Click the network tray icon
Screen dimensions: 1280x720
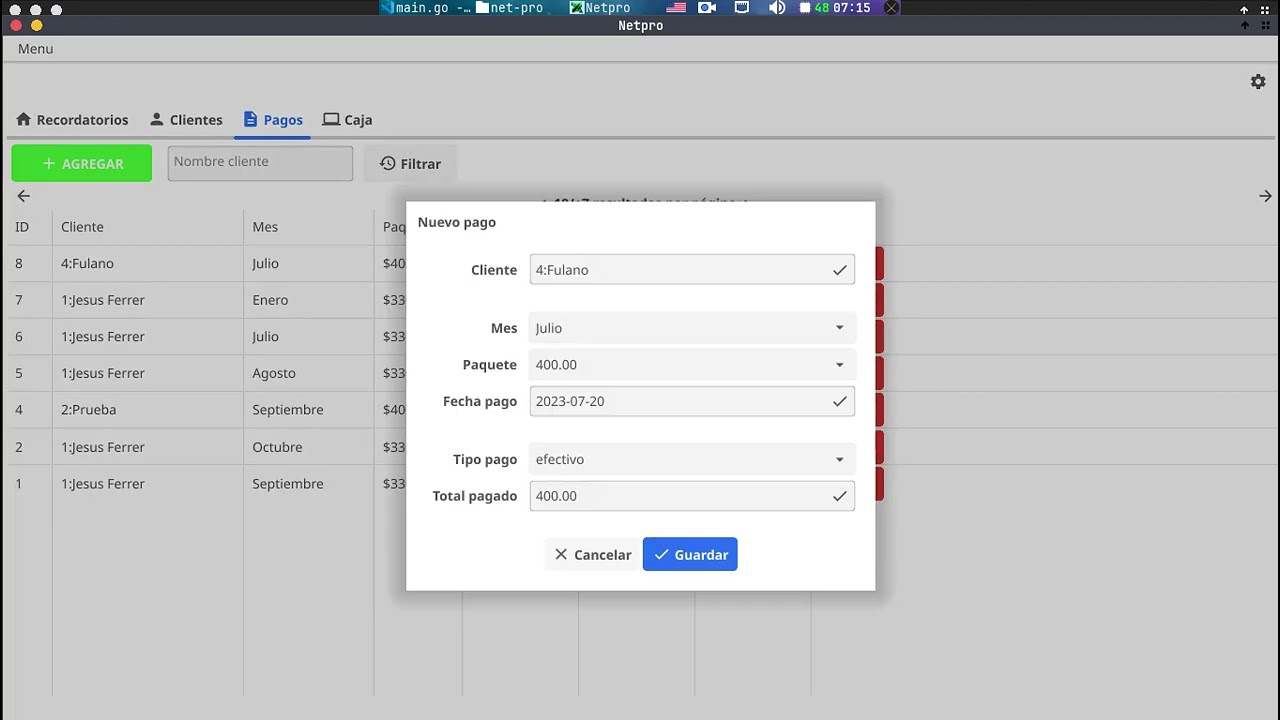(x=742, y=8)
